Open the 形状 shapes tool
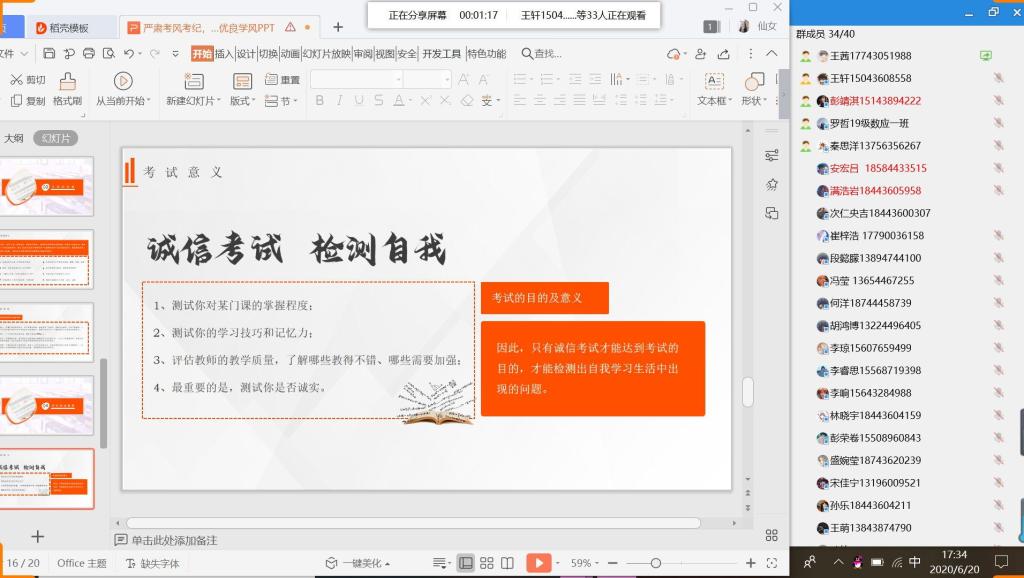Image resolution: width=1024 pixels, height=578 pixels. (754, 82)
